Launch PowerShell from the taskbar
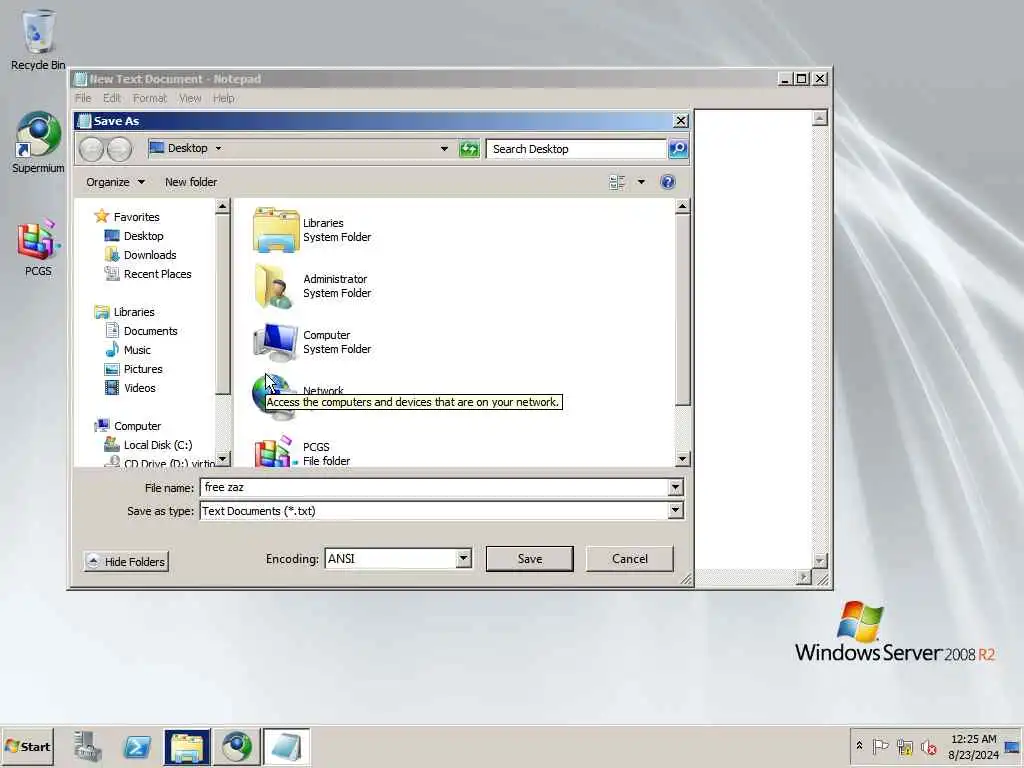Image resolution: width=1024 pixels, height=768 pixels. 137,746
